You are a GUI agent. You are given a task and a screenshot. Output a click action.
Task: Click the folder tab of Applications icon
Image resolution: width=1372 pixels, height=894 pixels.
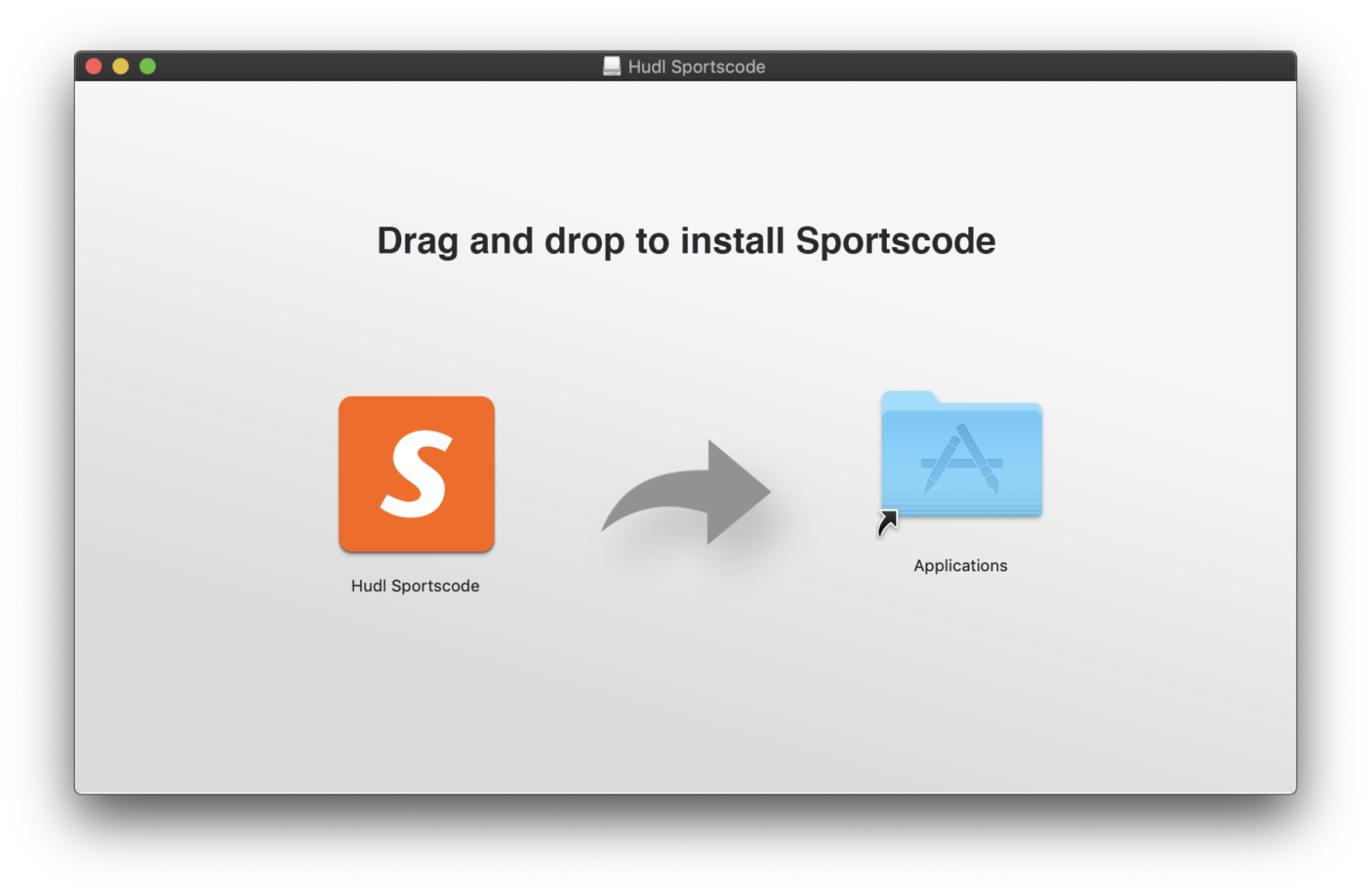tap(911, 400)
